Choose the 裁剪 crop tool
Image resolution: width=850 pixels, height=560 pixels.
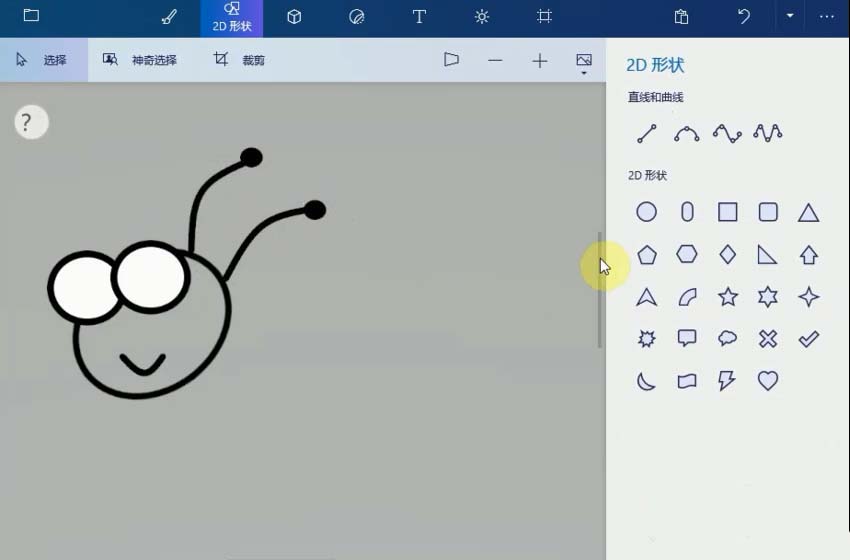[x=239, y=60]
